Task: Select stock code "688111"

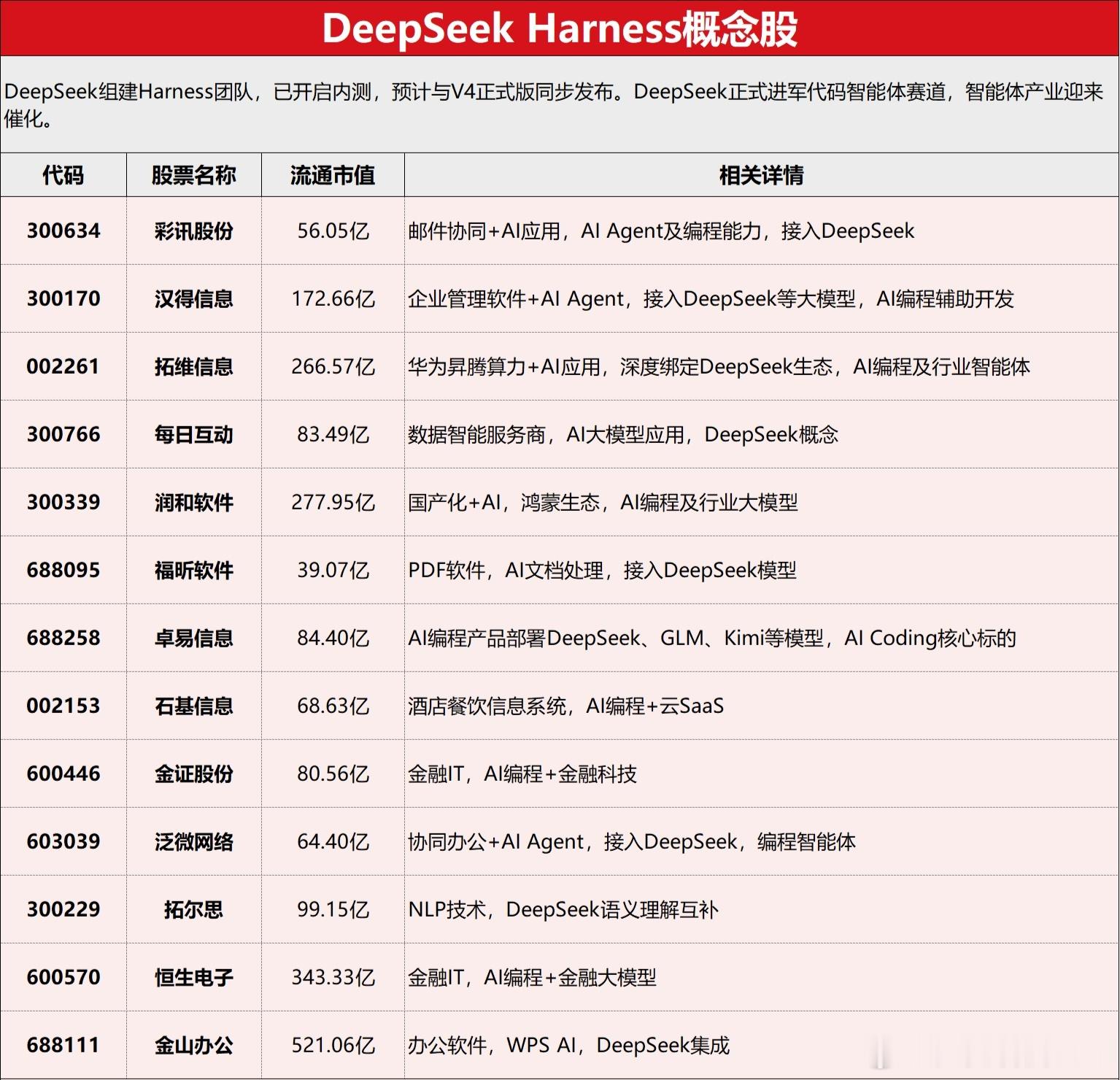Action: coord(63,1045)
